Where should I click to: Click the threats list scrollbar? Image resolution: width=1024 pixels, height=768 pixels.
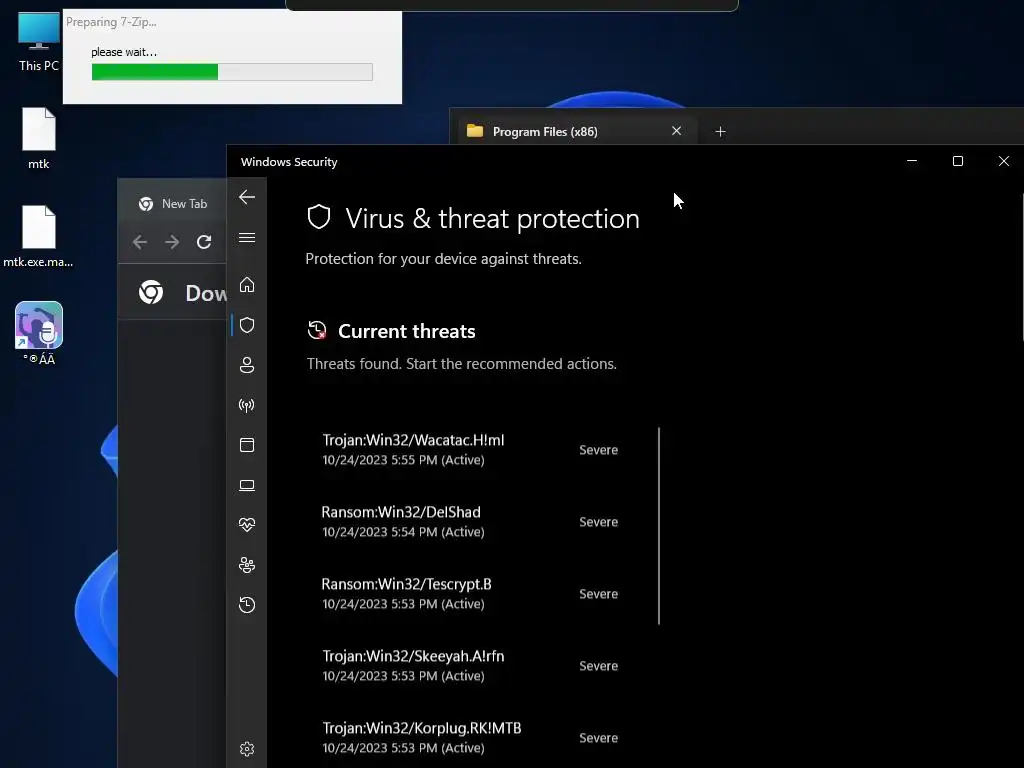[x=659, y=526]
